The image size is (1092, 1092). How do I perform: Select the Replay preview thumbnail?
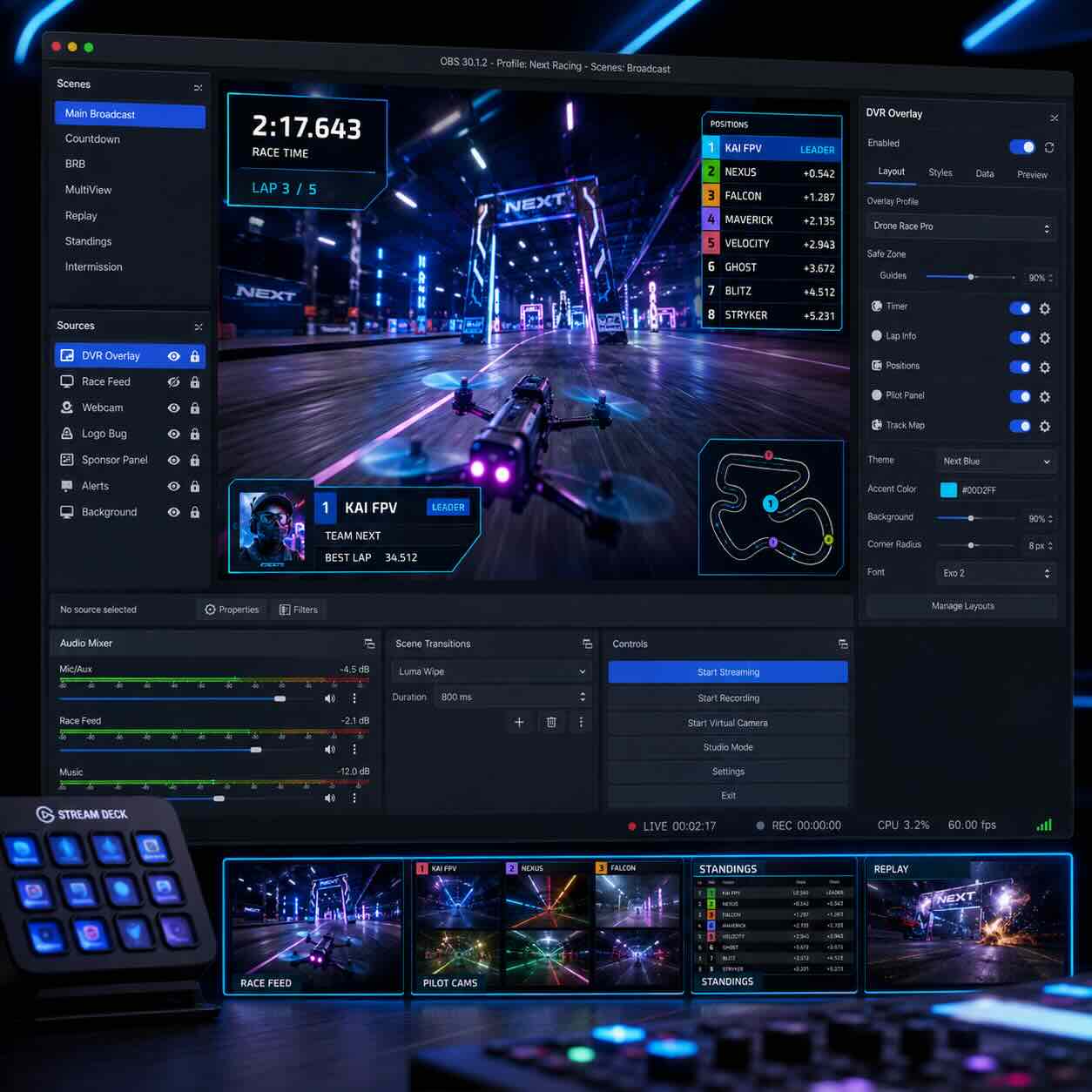pyautogui.click(x=967, y=925)
